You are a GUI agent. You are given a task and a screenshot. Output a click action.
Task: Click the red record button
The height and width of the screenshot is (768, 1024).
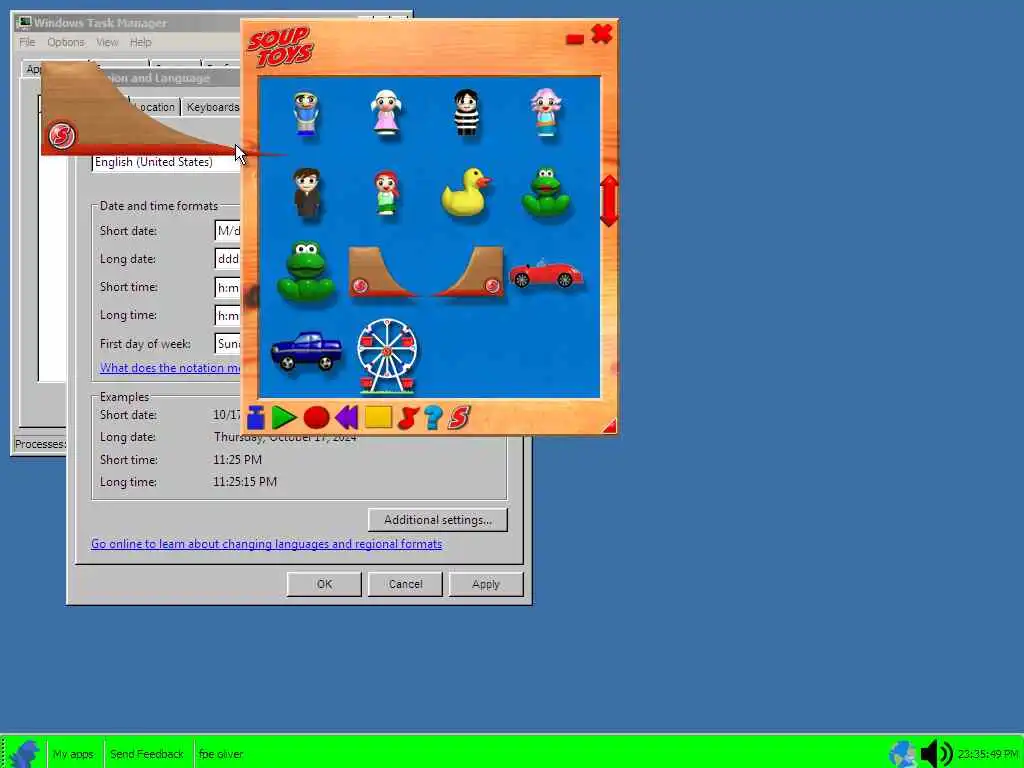317,417
